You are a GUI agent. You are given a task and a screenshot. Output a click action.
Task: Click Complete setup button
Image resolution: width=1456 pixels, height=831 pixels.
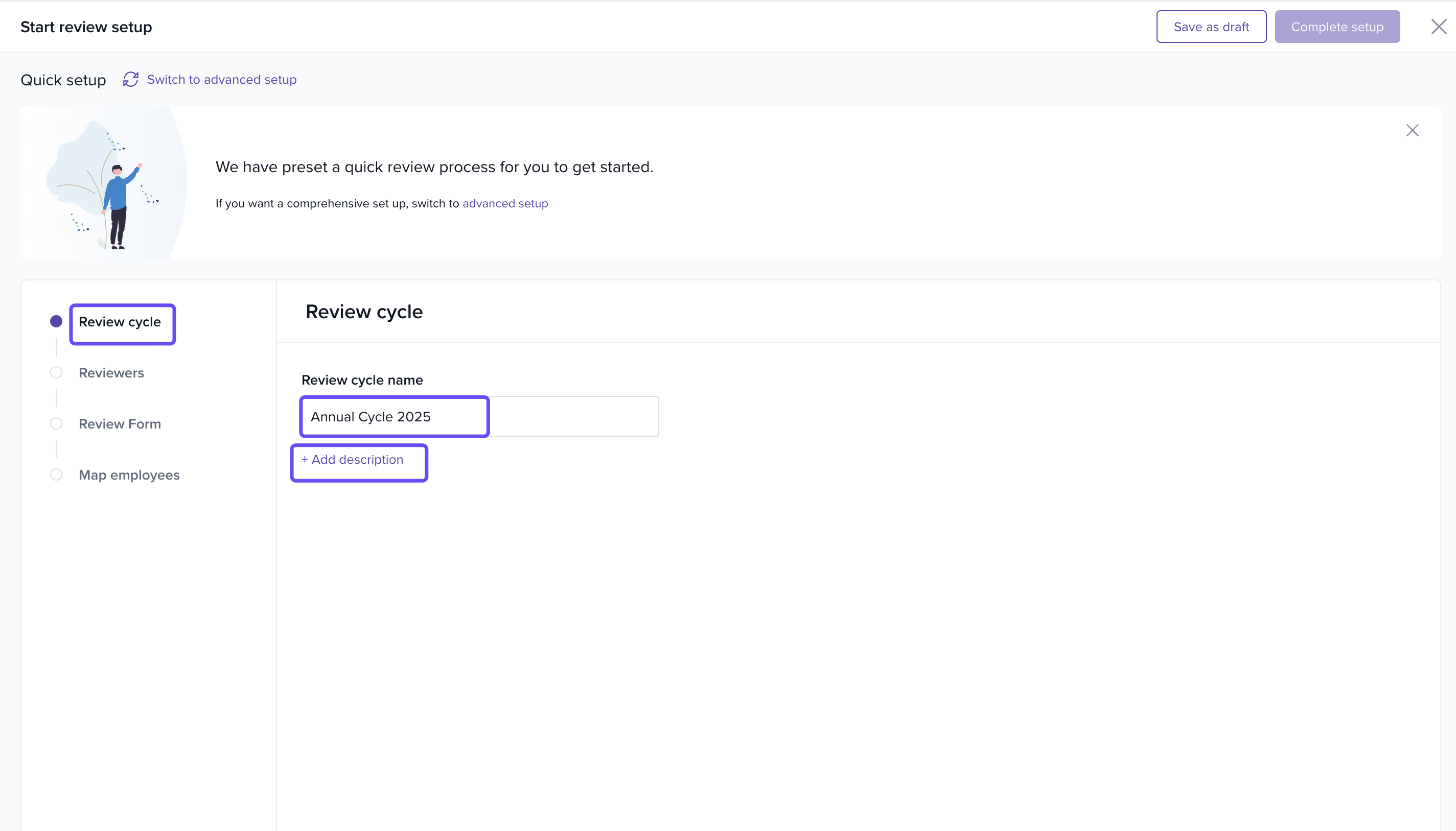[x=1336, y=27]
